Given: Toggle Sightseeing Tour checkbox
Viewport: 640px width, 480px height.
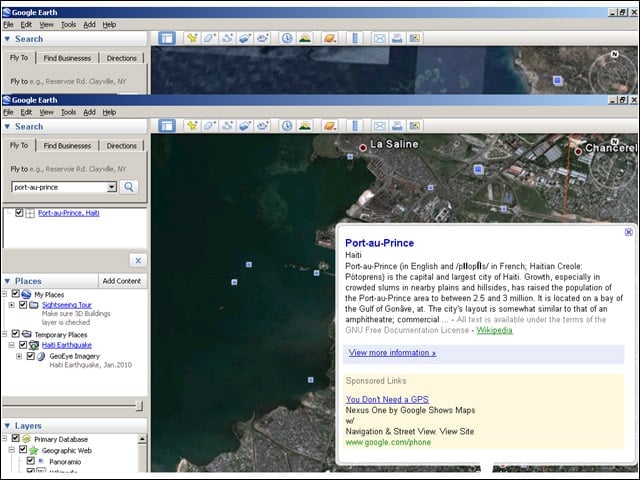Looking at the screenshot, I should pos(23,304).
